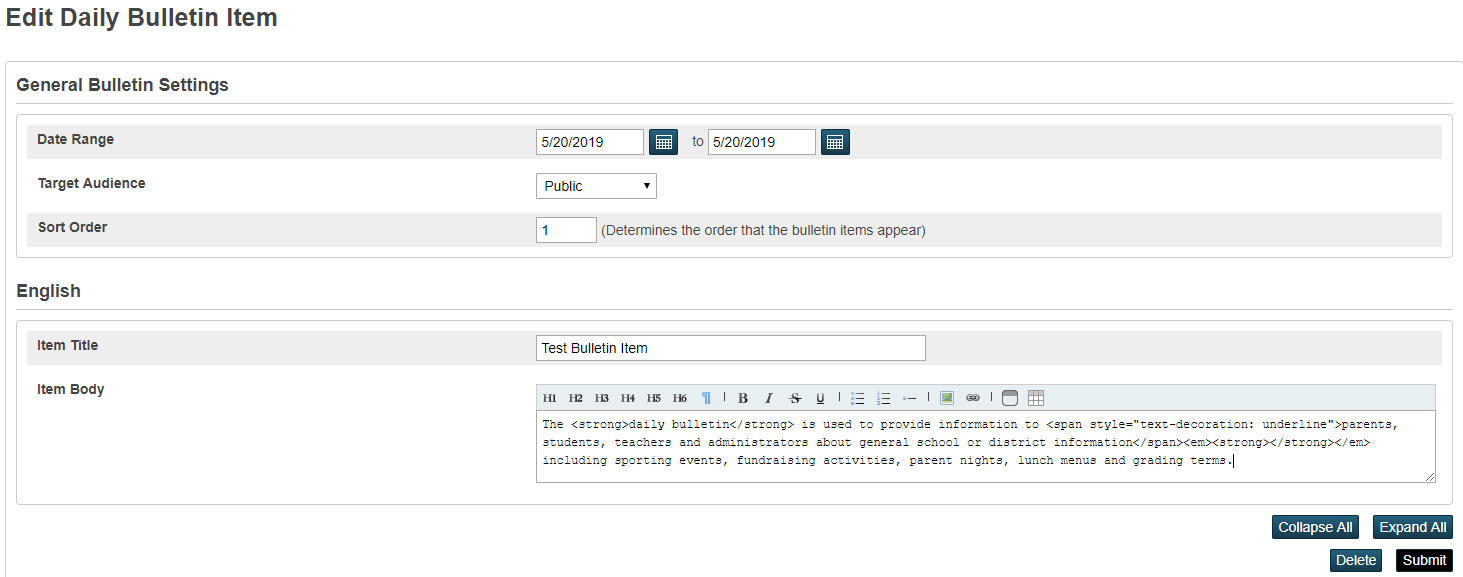1463x577 pixels.
Task: Click the rounded box icon in the editor toolbar
Action: [x=1010, y=398]
